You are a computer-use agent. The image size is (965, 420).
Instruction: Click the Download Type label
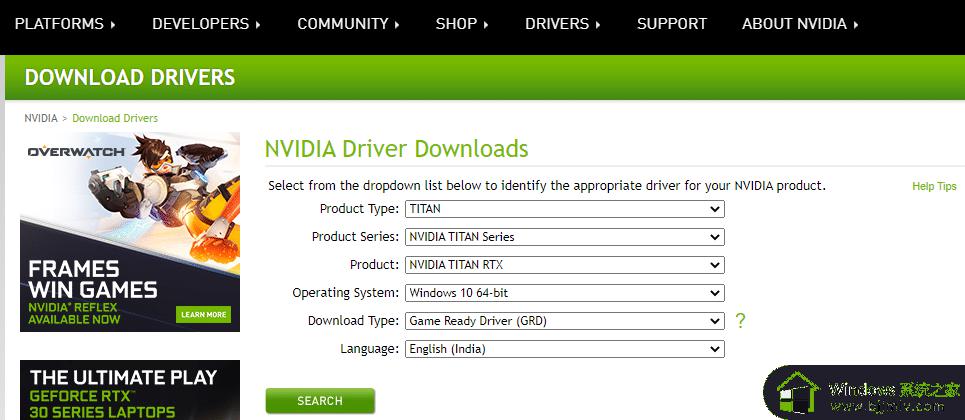click(x=353, y=321)
